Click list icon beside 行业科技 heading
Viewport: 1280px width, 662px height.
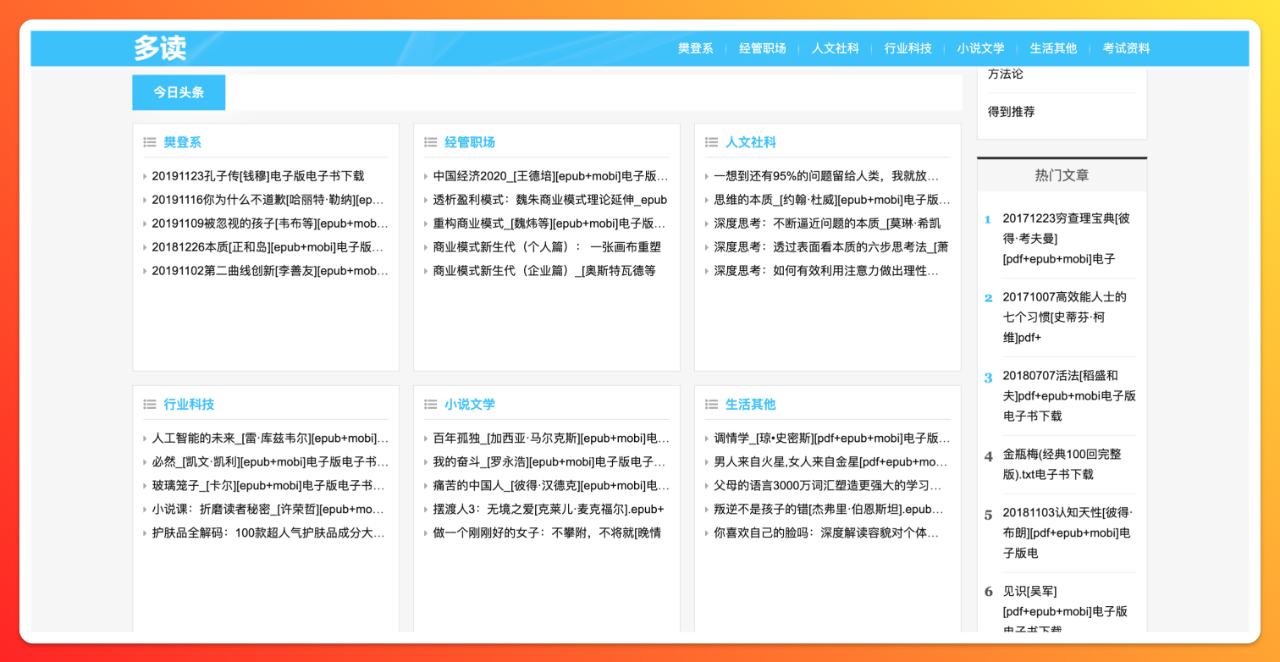tap(150, 404)
